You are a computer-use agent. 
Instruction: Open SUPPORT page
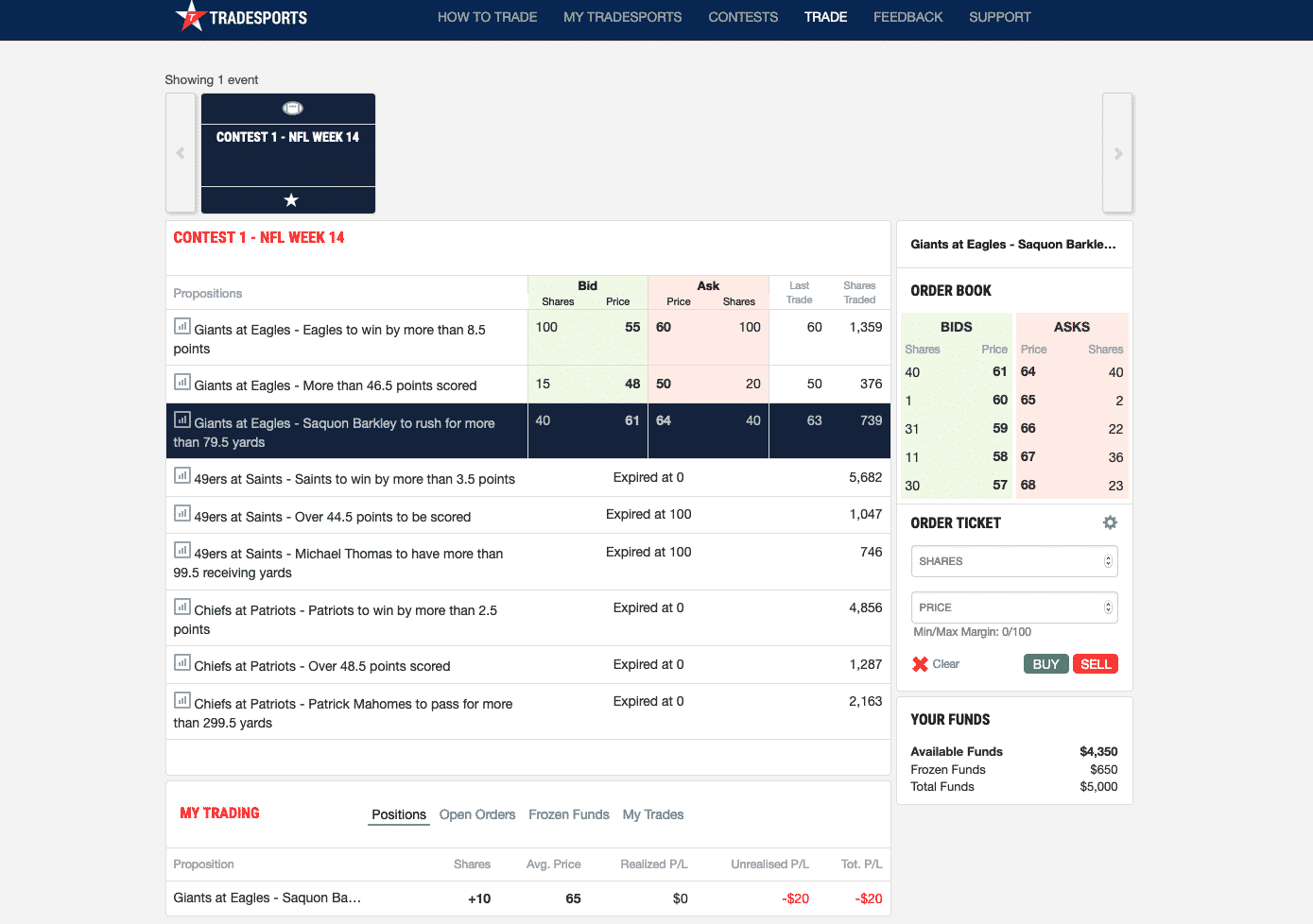point(999,17)
